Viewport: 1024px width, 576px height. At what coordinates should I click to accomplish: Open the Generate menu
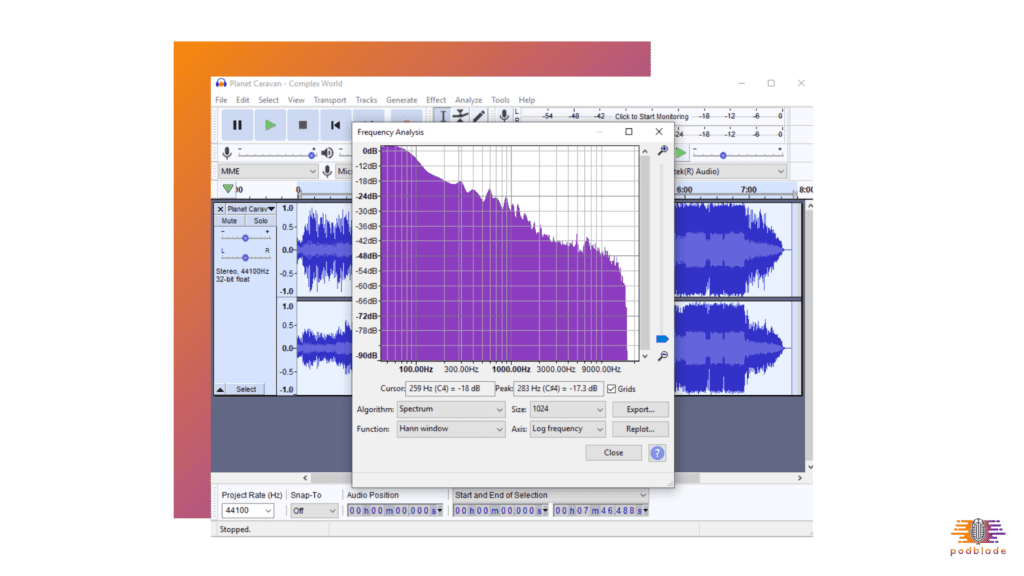pyautogui.click(x=402, y=100)
